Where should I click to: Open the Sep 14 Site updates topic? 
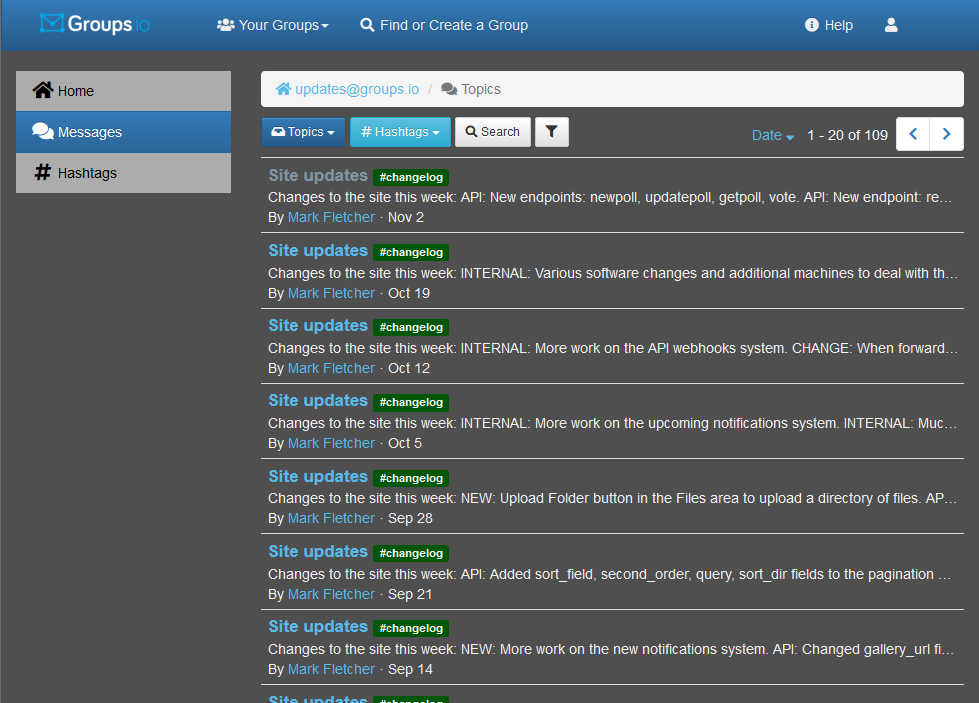point(318,626)
